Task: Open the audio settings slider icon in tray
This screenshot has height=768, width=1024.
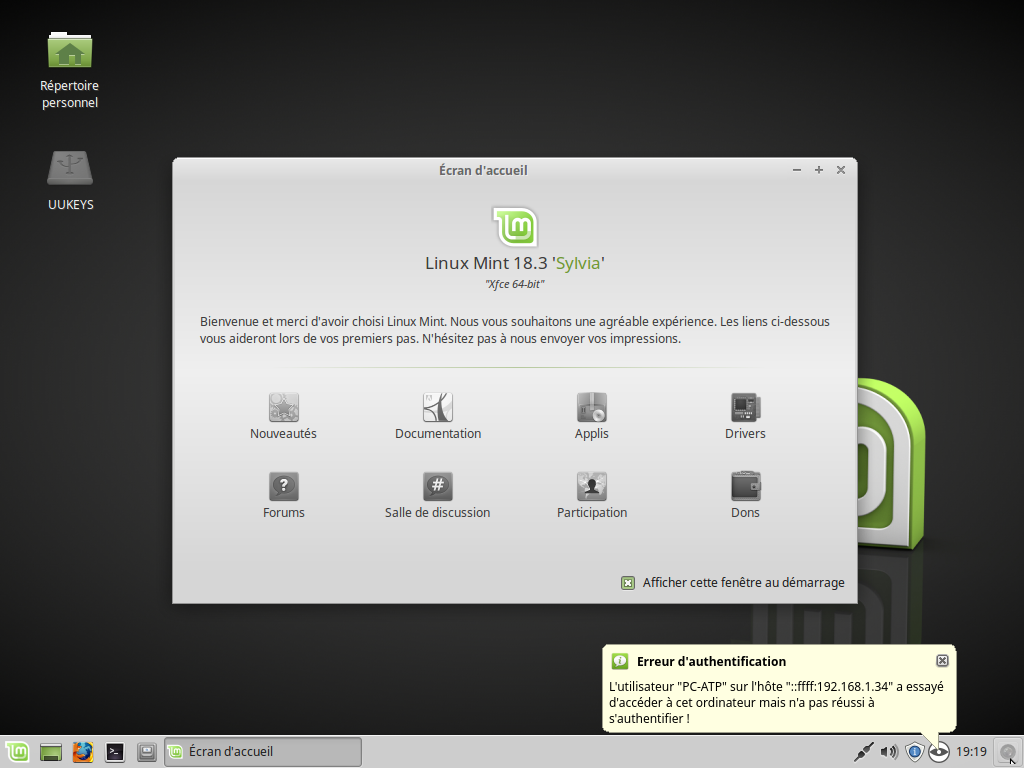Action: (x=864, y=751)
